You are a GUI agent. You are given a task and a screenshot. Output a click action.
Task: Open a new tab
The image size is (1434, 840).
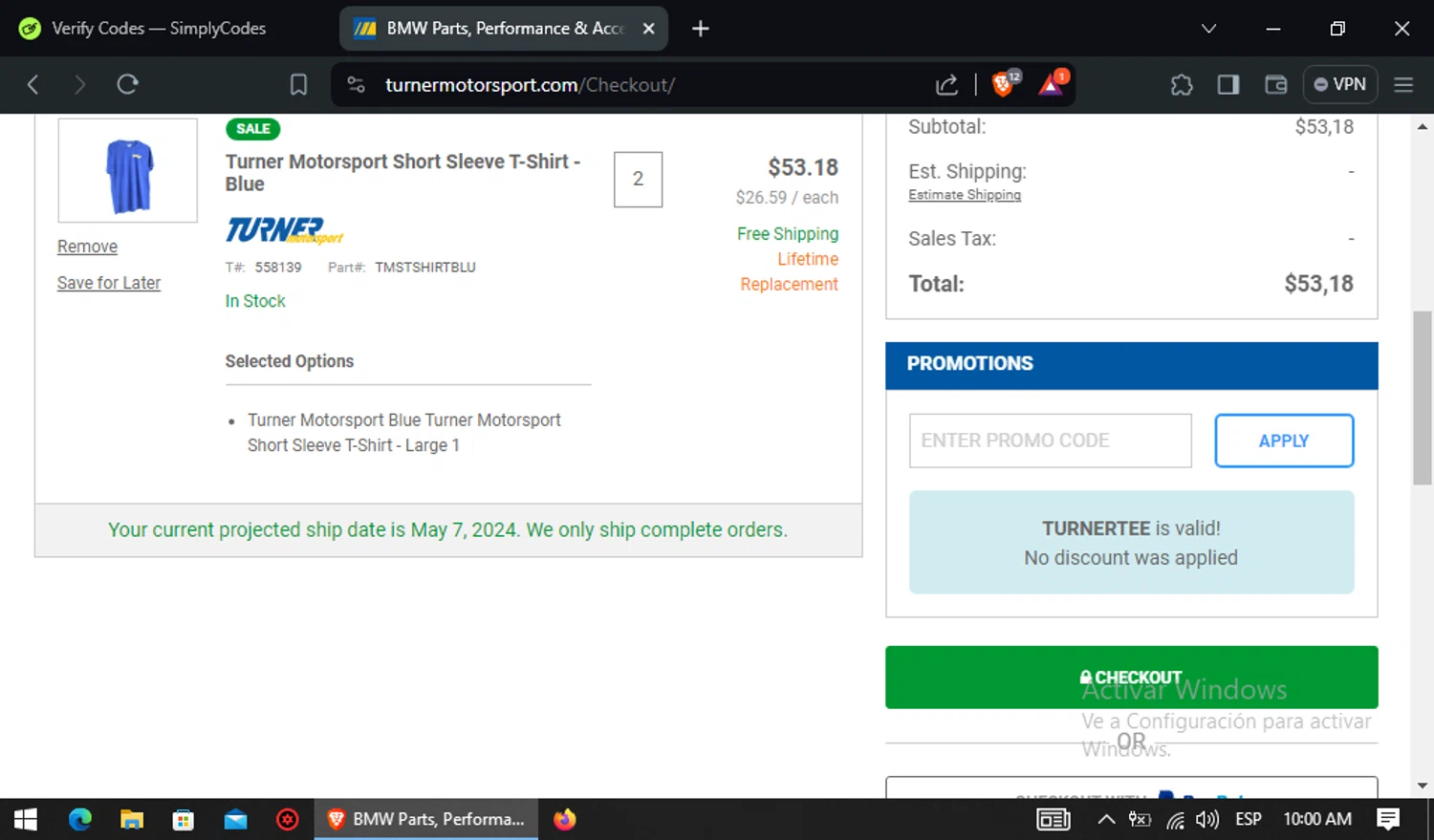point(701,29)
